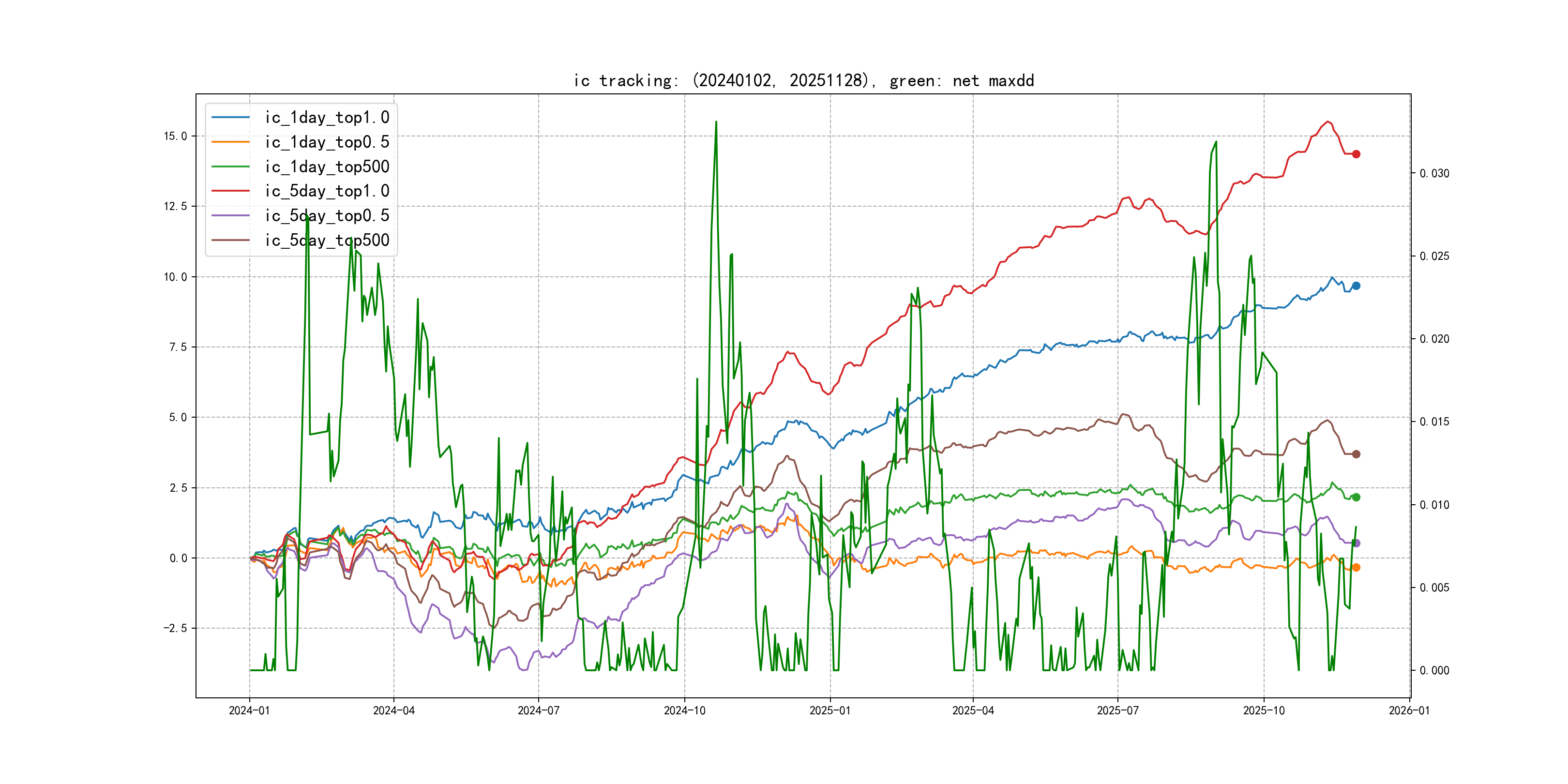Click the -2.5 left y-axis tick label
The width and height of the screenshot is (1568, 784).
click(175, 628)
